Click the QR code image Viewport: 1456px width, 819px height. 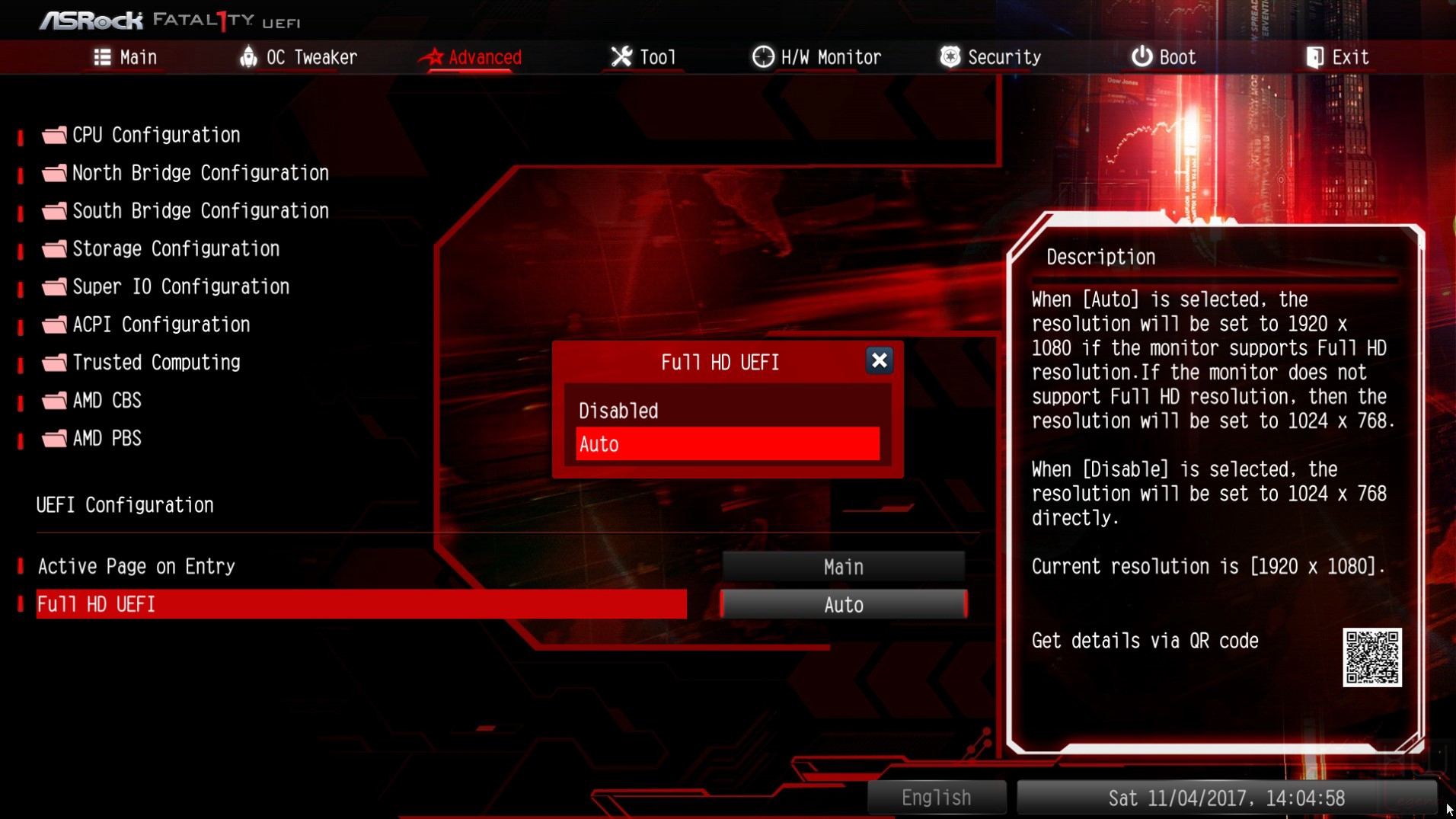[x=1371, y=657]
